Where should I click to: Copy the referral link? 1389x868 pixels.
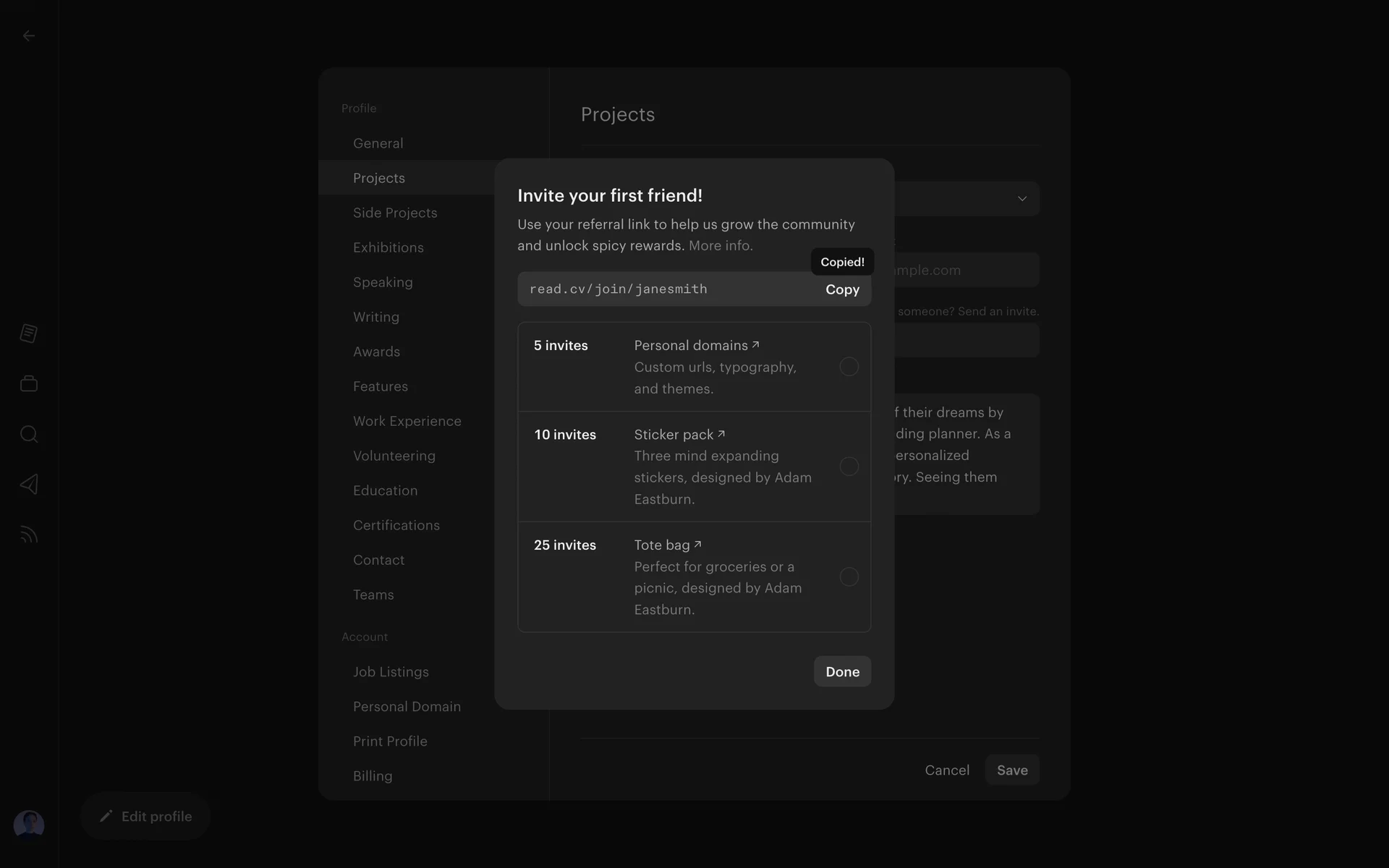pyautogui.click(x=842, y=289)
